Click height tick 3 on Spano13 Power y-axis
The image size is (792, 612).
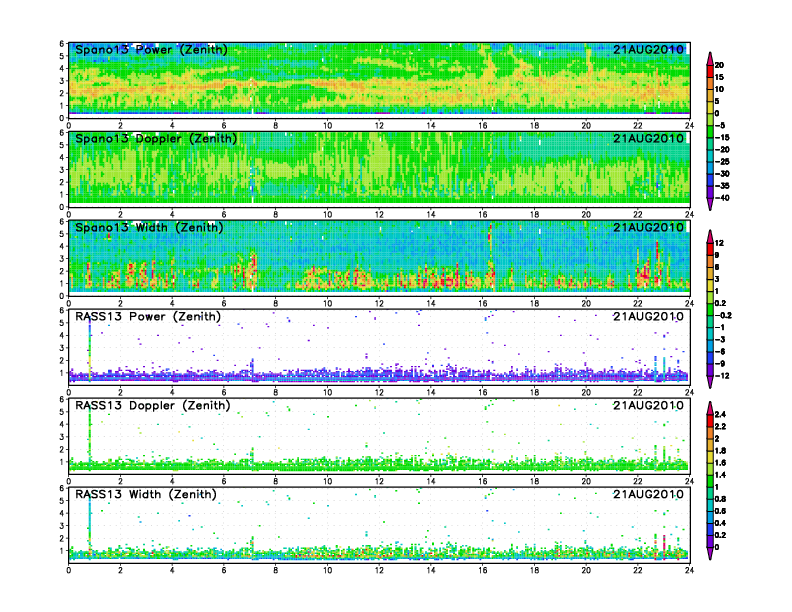[62, 81]
